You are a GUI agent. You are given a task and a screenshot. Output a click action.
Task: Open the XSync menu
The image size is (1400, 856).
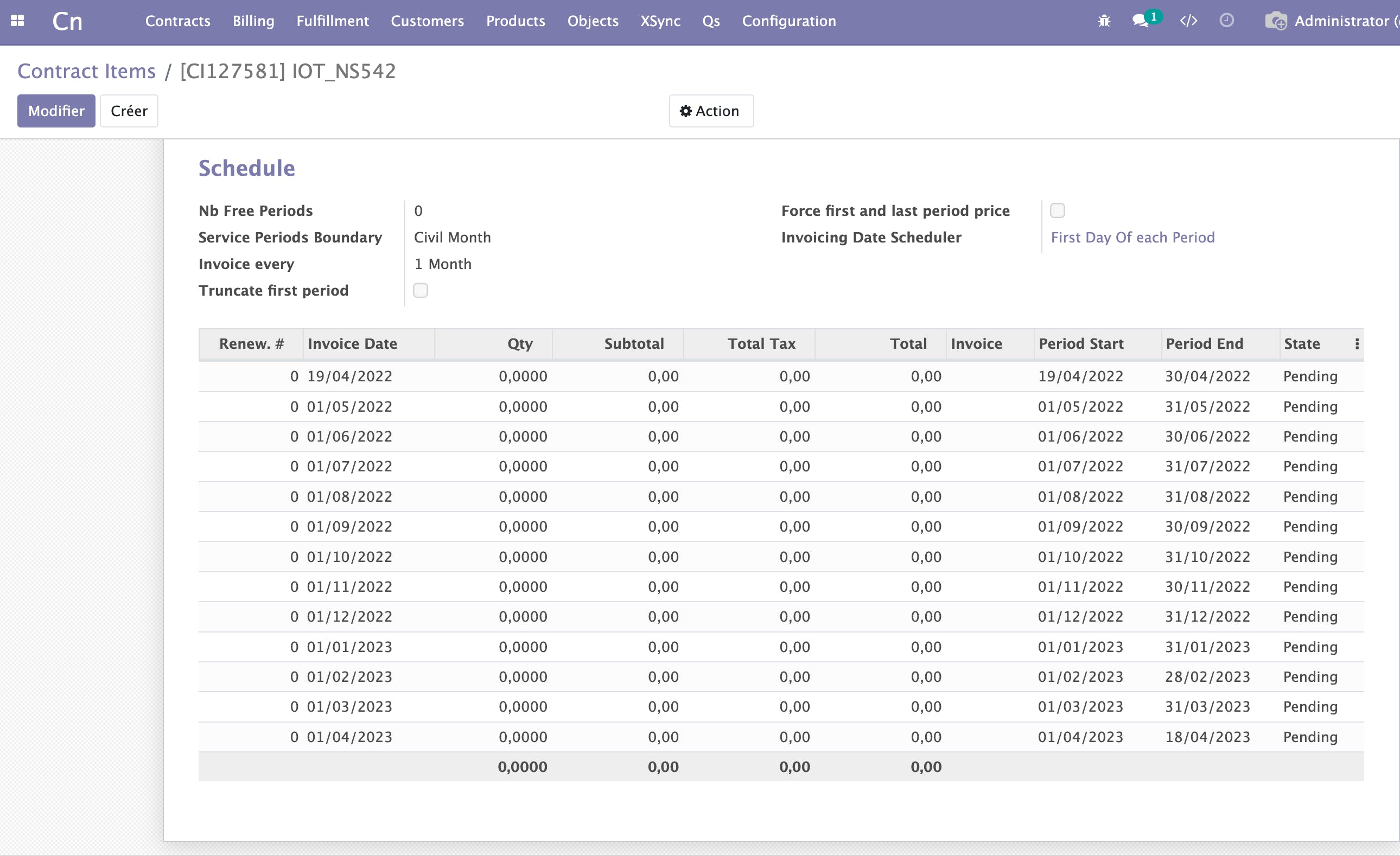[660, 21]
